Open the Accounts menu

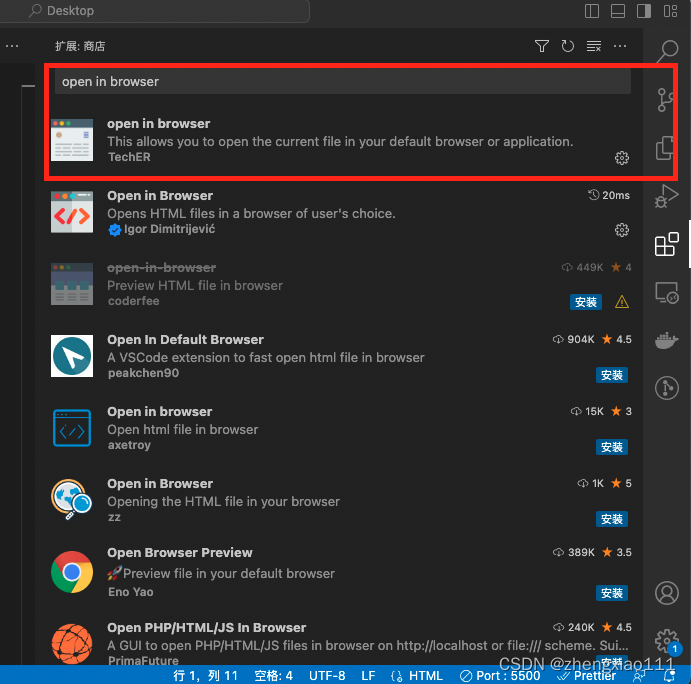click(667, 593)
